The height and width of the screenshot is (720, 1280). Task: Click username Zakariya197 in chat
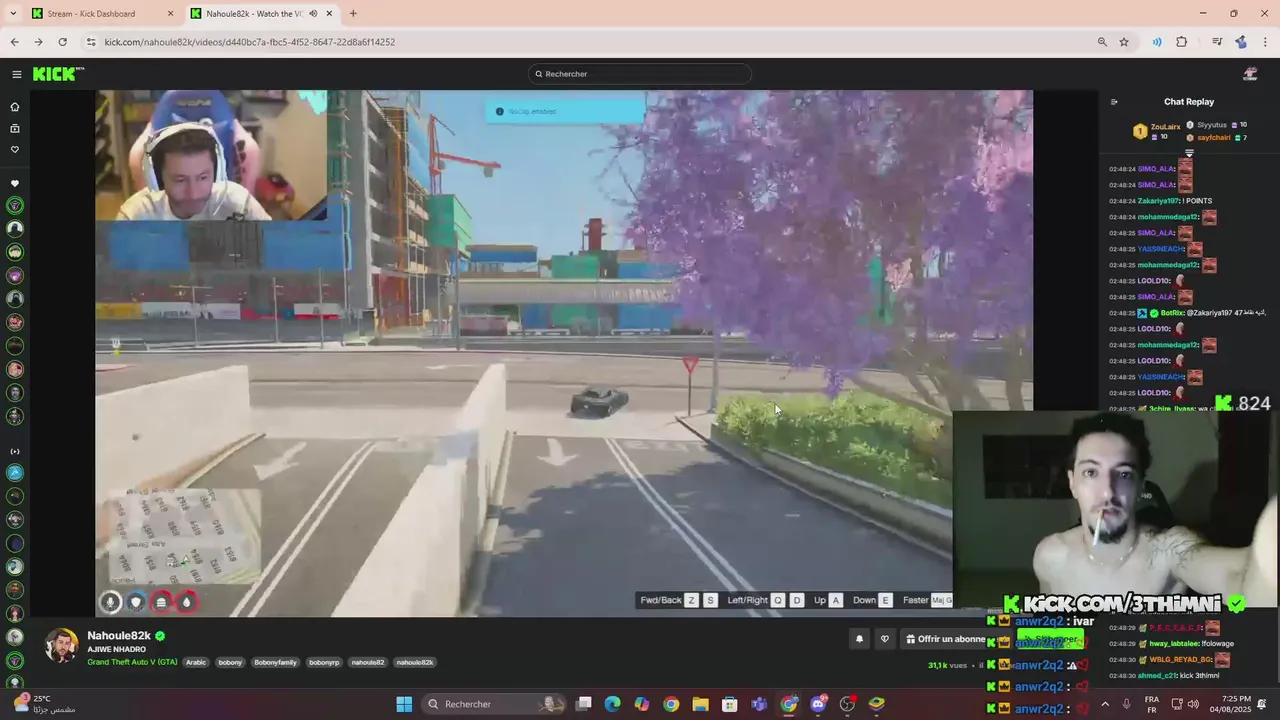[1158, 201]
